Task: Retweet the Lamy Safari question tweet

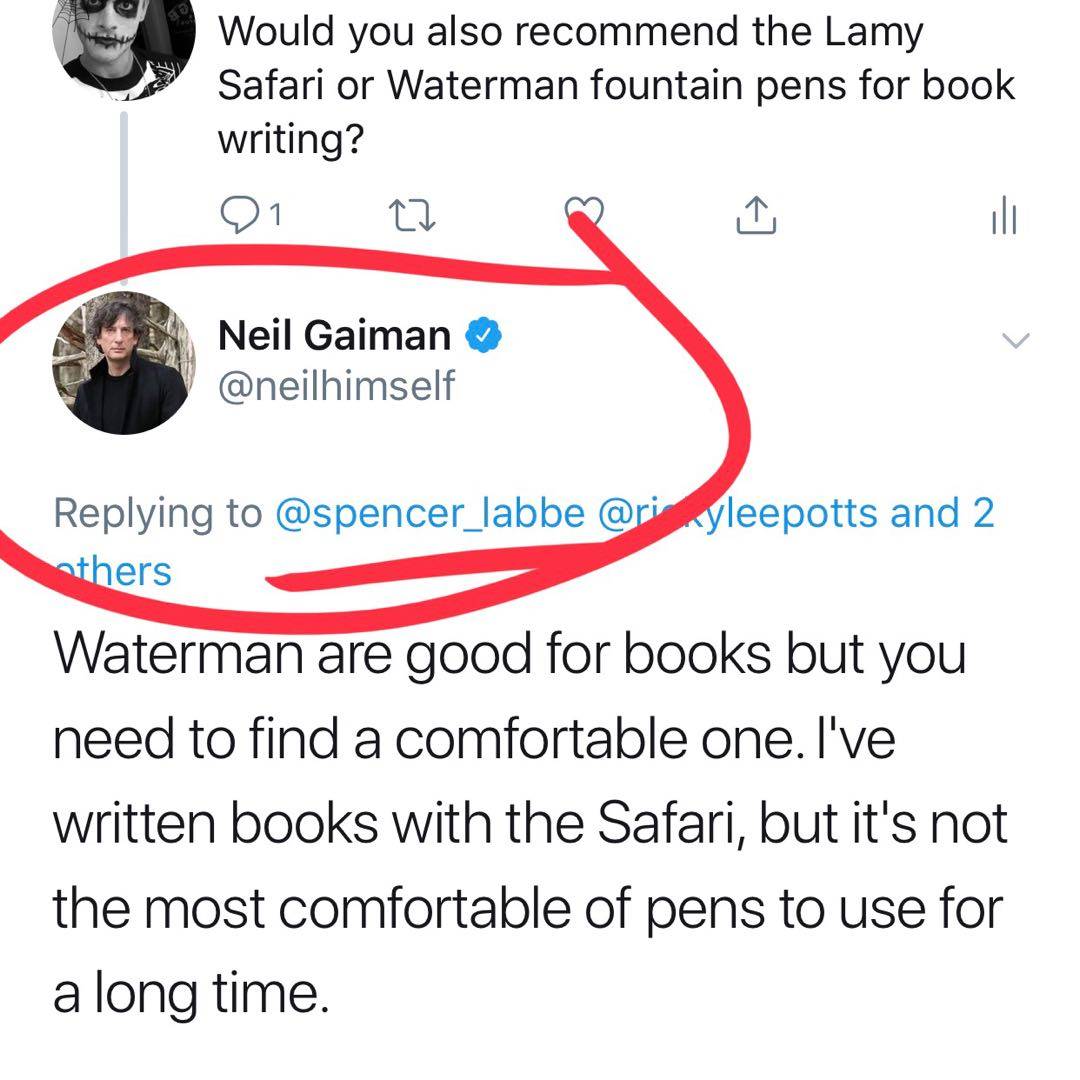Action: click(x=412, y=214)
